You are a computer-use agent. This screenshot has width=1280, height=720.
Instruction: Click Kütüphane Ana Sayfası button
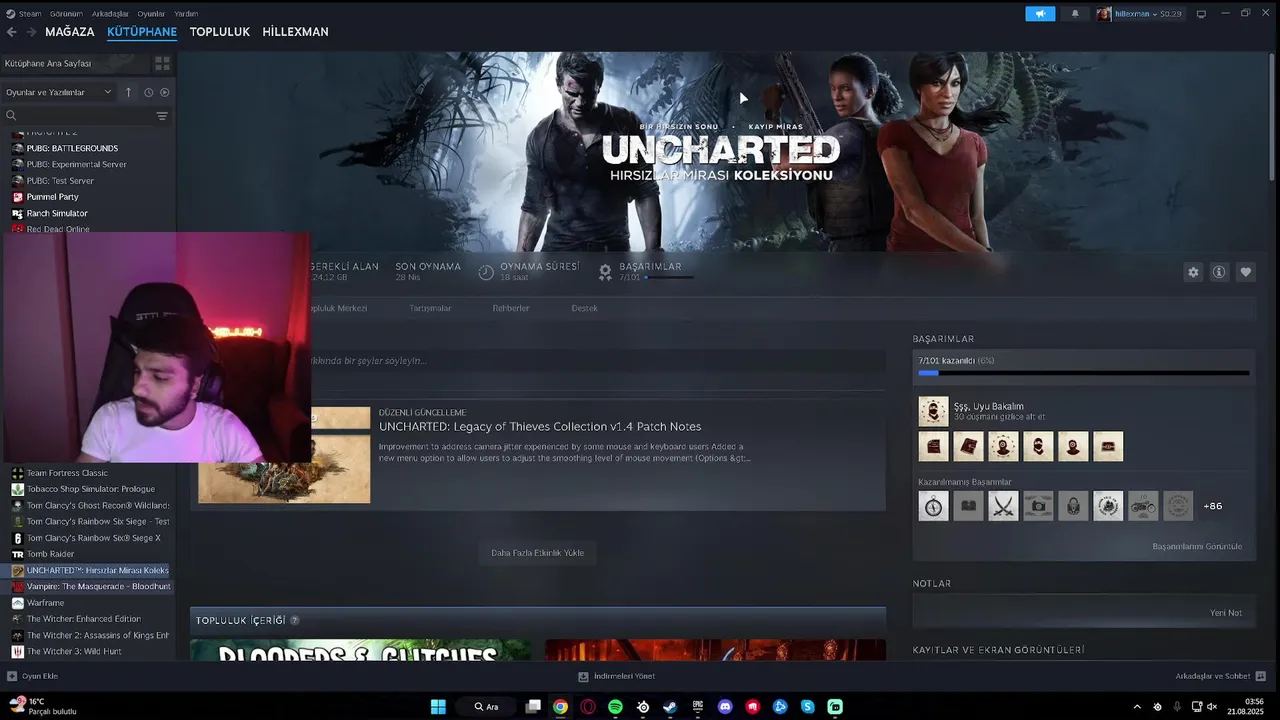click(75, 63)
